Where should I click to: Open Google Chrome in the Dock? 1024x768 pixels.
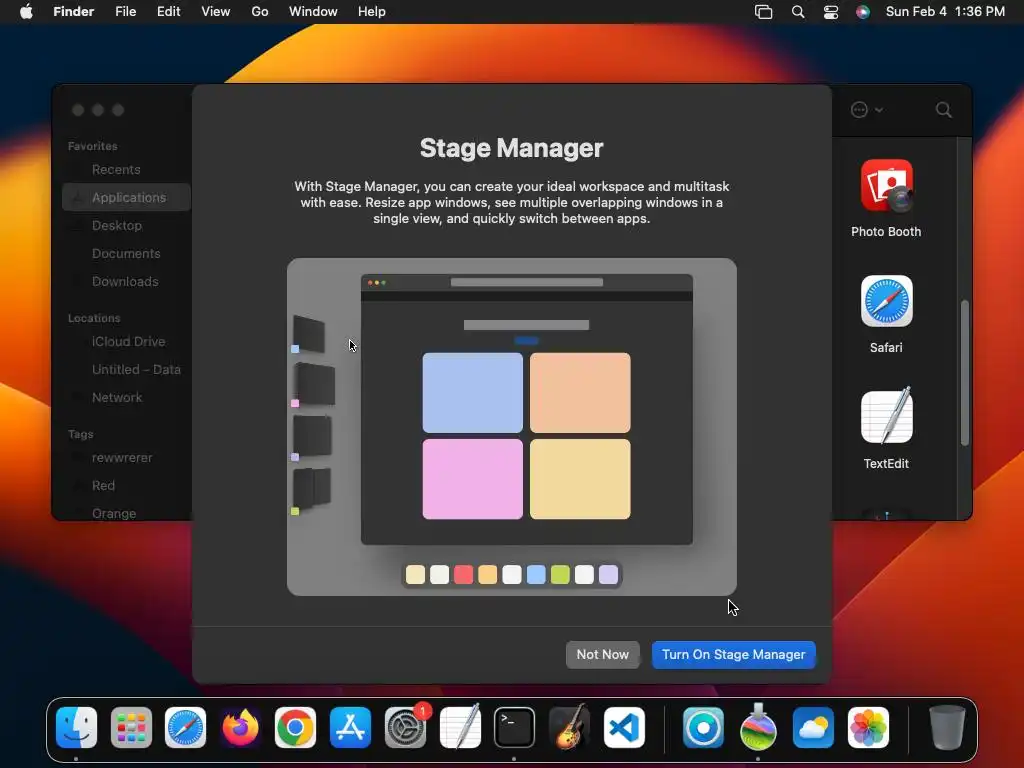pos(295,727)
